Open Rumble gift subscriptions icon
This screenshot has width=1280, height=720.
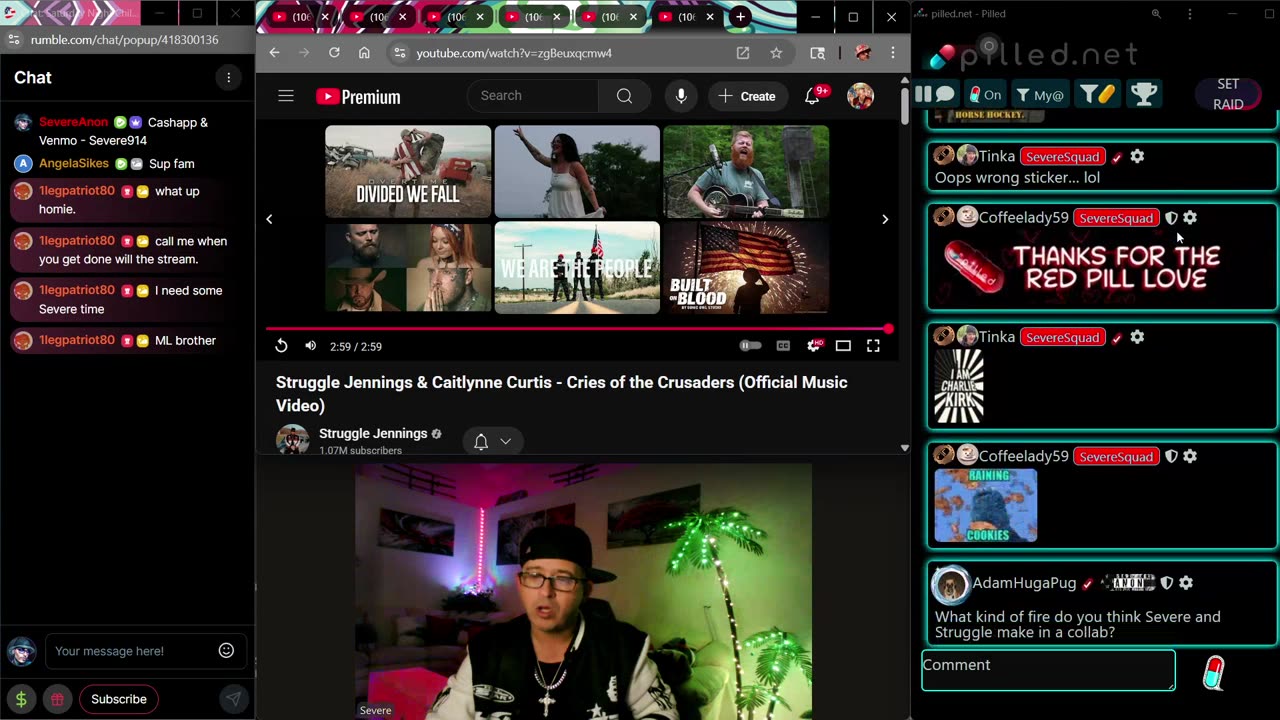(x=57, y=699)
